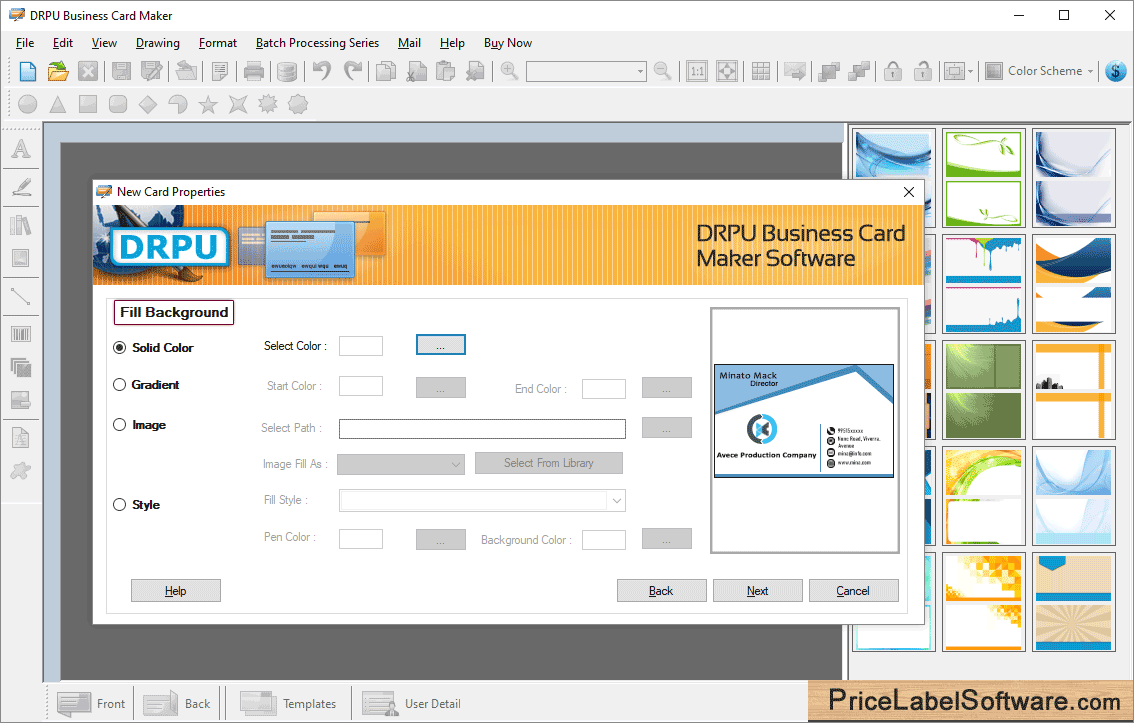Switch to the Front tab
The width and height of the screenshot is (1134, 723).
coord(92,703)
